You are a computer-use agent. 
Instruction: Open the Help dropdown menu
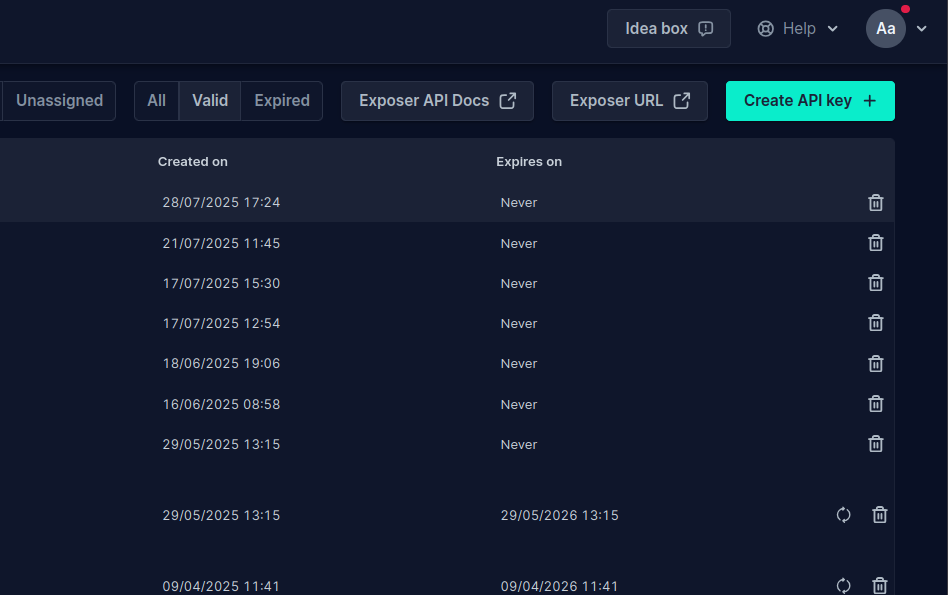point(797,28)
